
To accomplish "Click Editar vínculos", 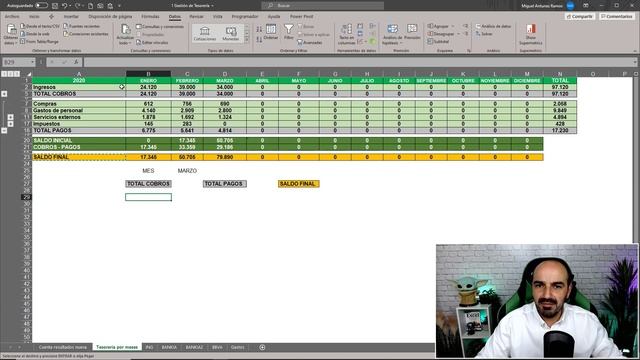I will (x=152, y=42).
